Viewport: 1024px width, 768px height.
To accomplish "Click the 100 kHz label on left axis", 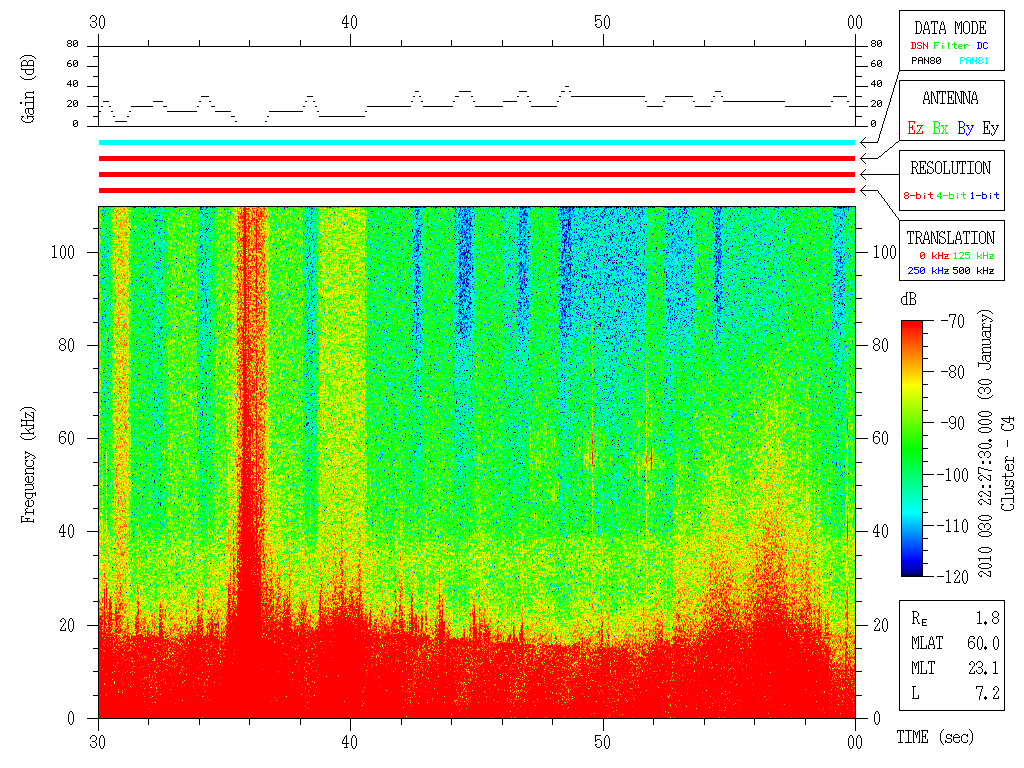I will coord(63,252).
